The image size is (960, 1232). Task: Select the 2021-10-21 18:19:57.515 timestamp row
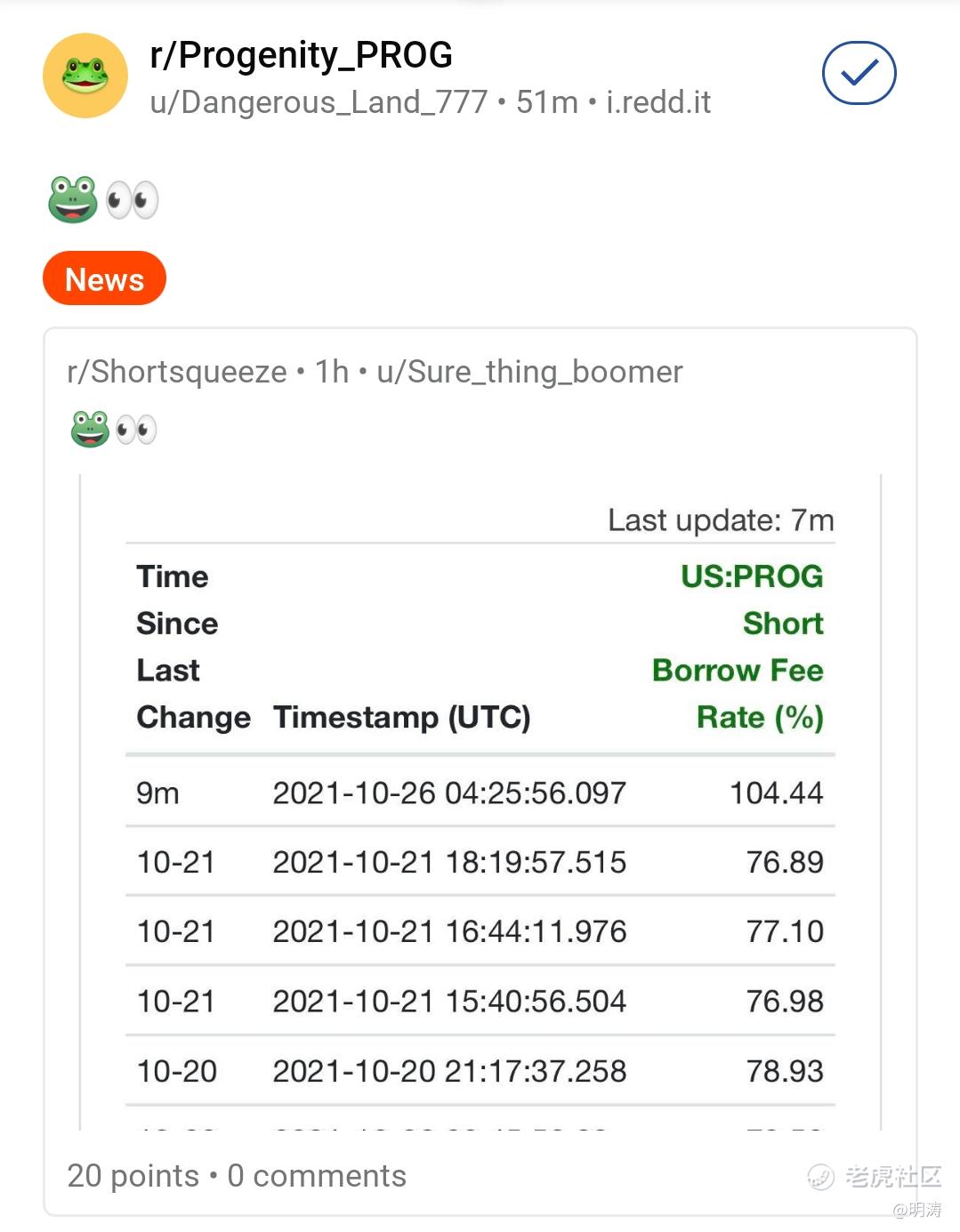click(x=480, y=862)
